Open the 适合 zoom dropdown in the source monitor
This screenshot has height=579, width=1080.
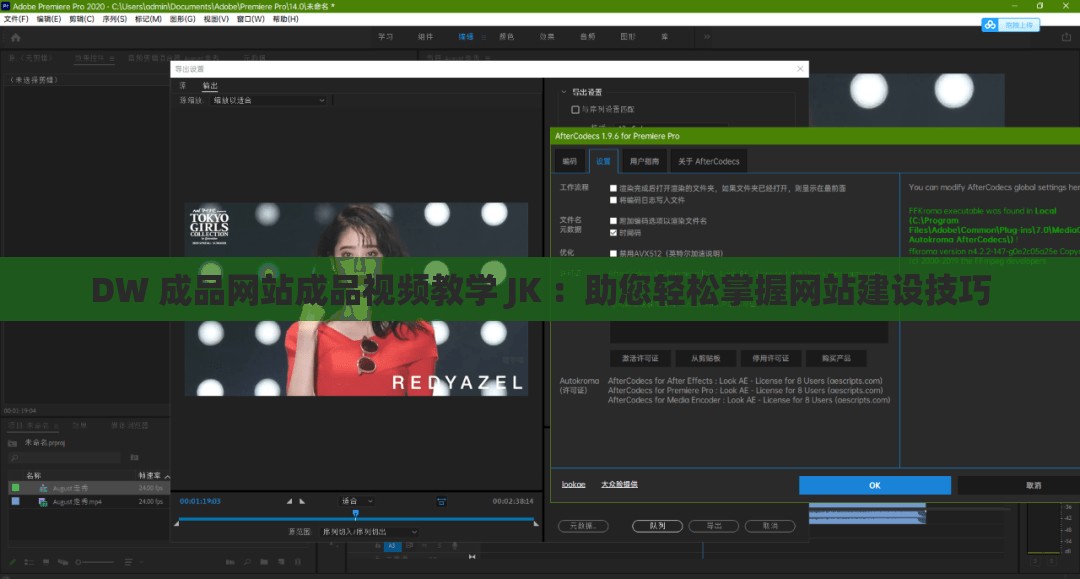click(360, 501)
